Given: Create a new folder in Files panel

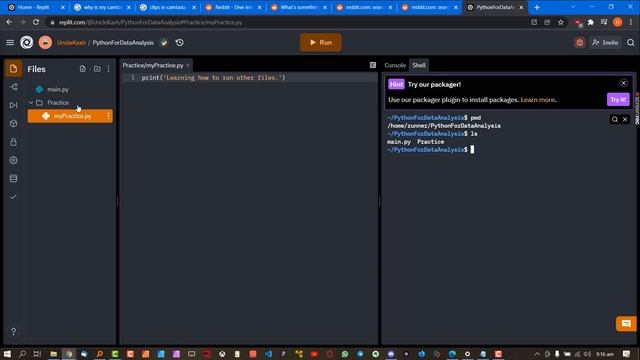Looking at the screenshot, I should click(x=97, y=69).
